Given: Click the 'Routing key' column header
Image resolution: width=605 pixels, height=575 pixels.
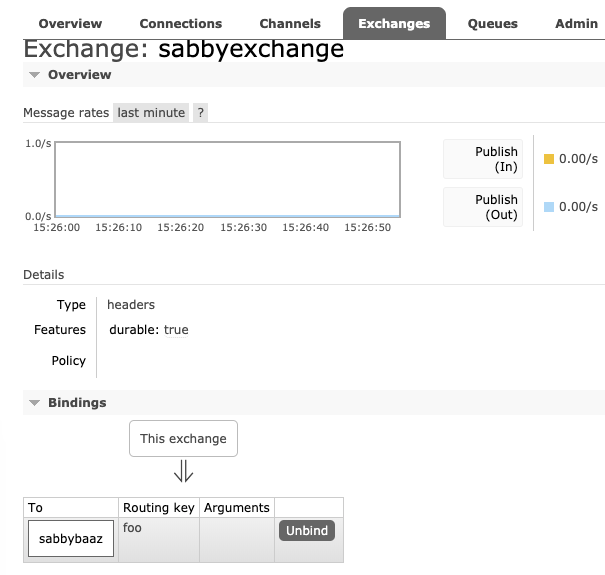Looking at the screenshot, I should 159,507.
